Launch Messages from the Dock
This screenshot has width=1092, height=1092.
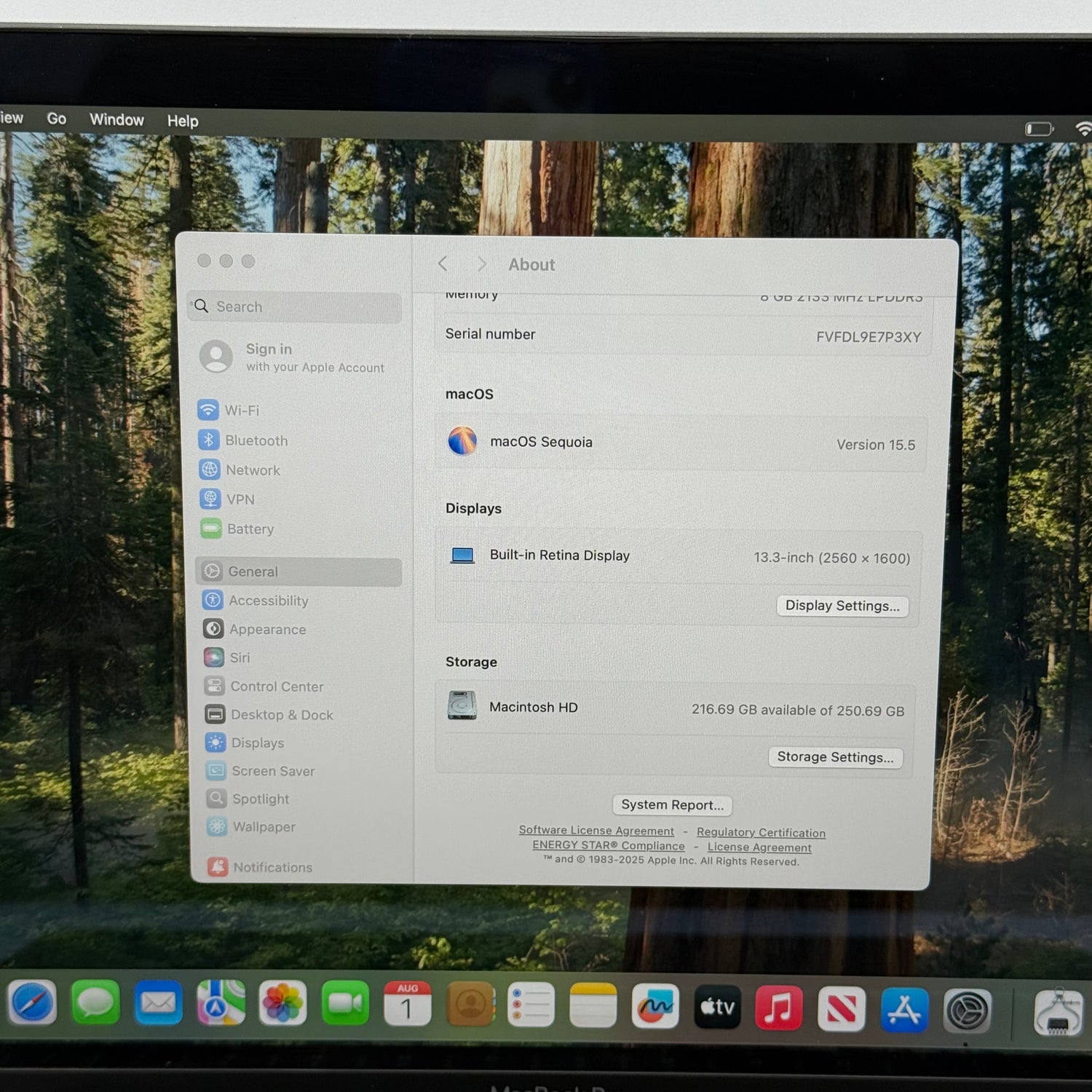point(95,1002)
